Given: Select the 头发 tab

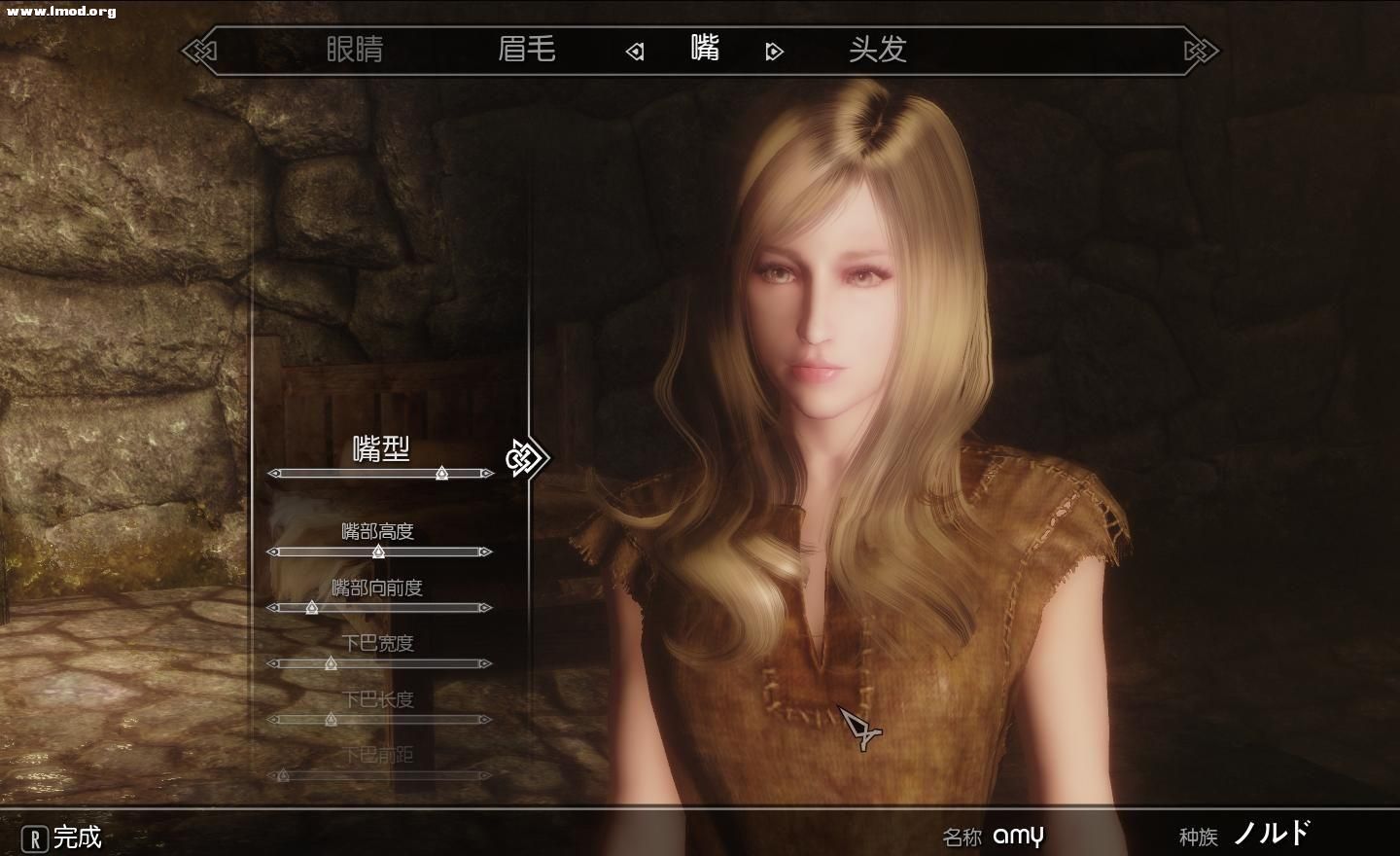Looking at the screenshot, I should (x=877, y=49).
